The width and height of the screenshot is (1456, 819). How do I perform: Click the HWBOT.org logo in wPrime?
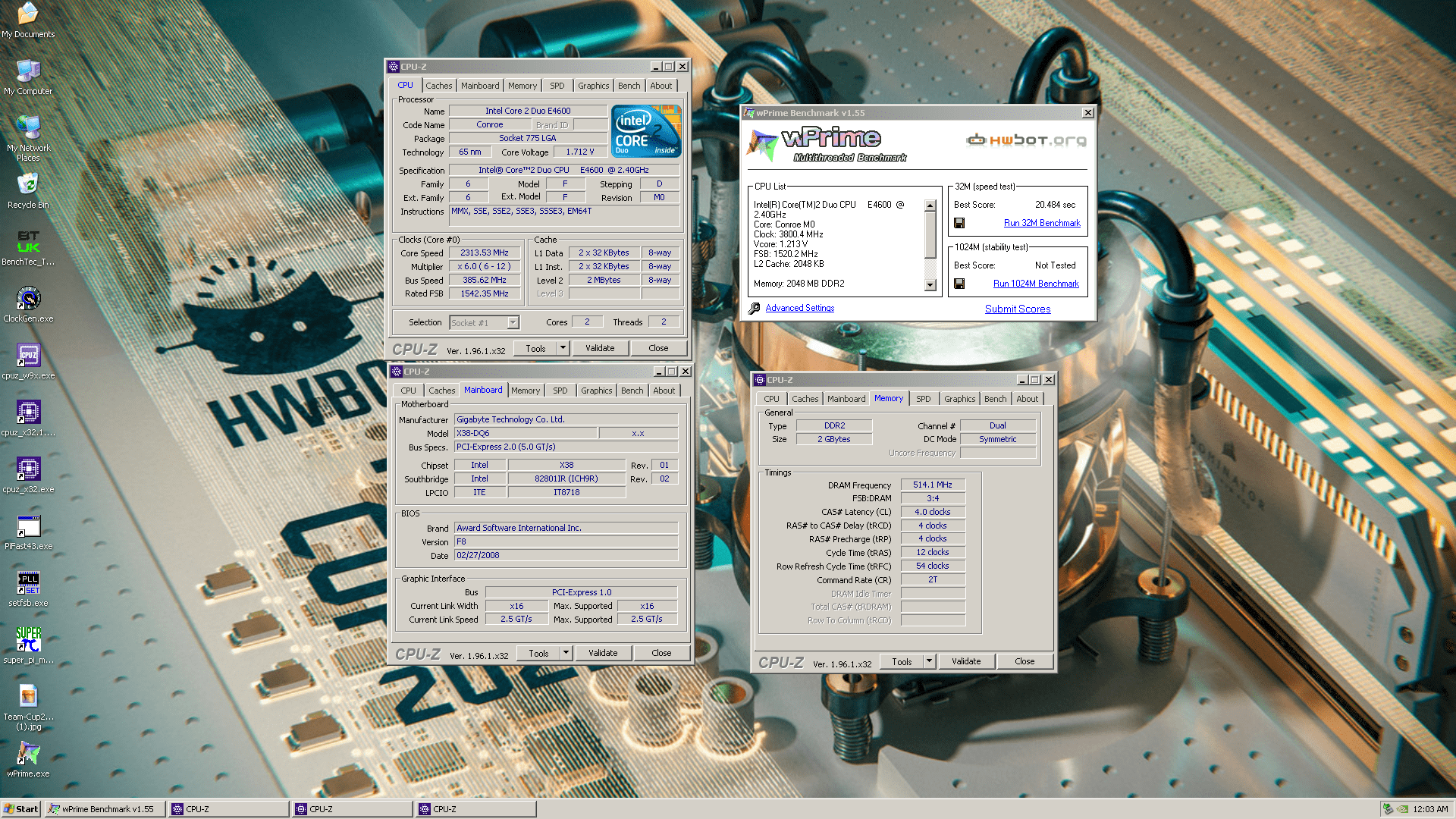click(x=1026, y=140)
